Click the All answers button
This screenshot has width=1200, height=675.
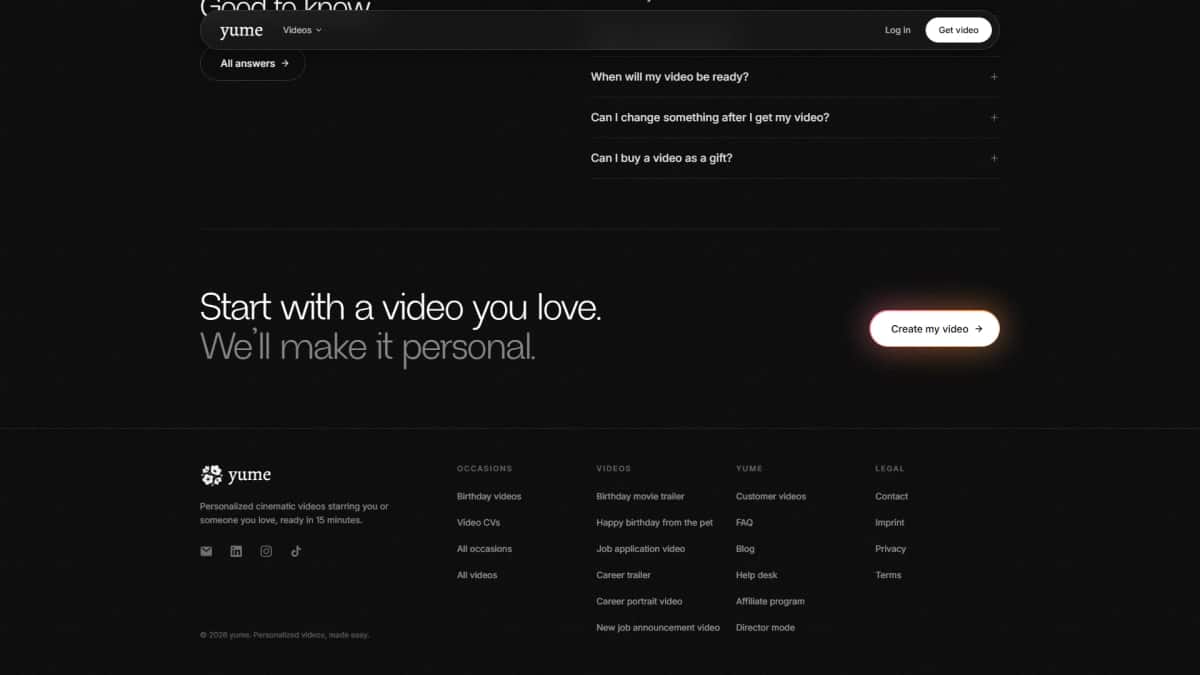253,63
